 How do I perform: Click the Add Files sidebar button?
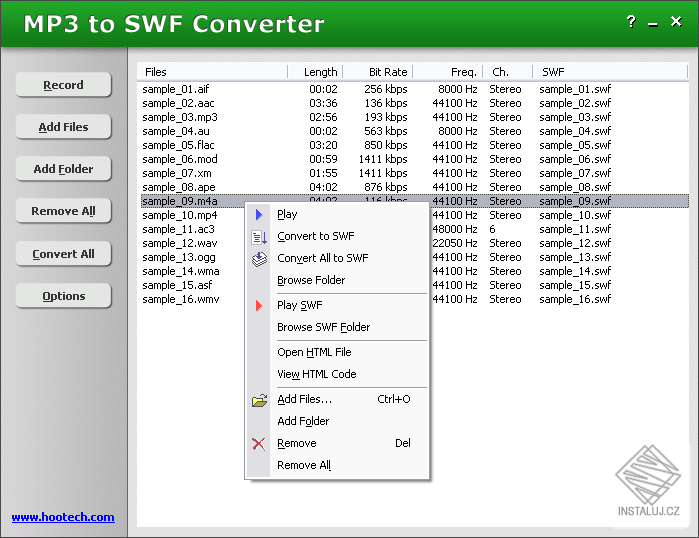pyautogui.click(x=63, y=127)
